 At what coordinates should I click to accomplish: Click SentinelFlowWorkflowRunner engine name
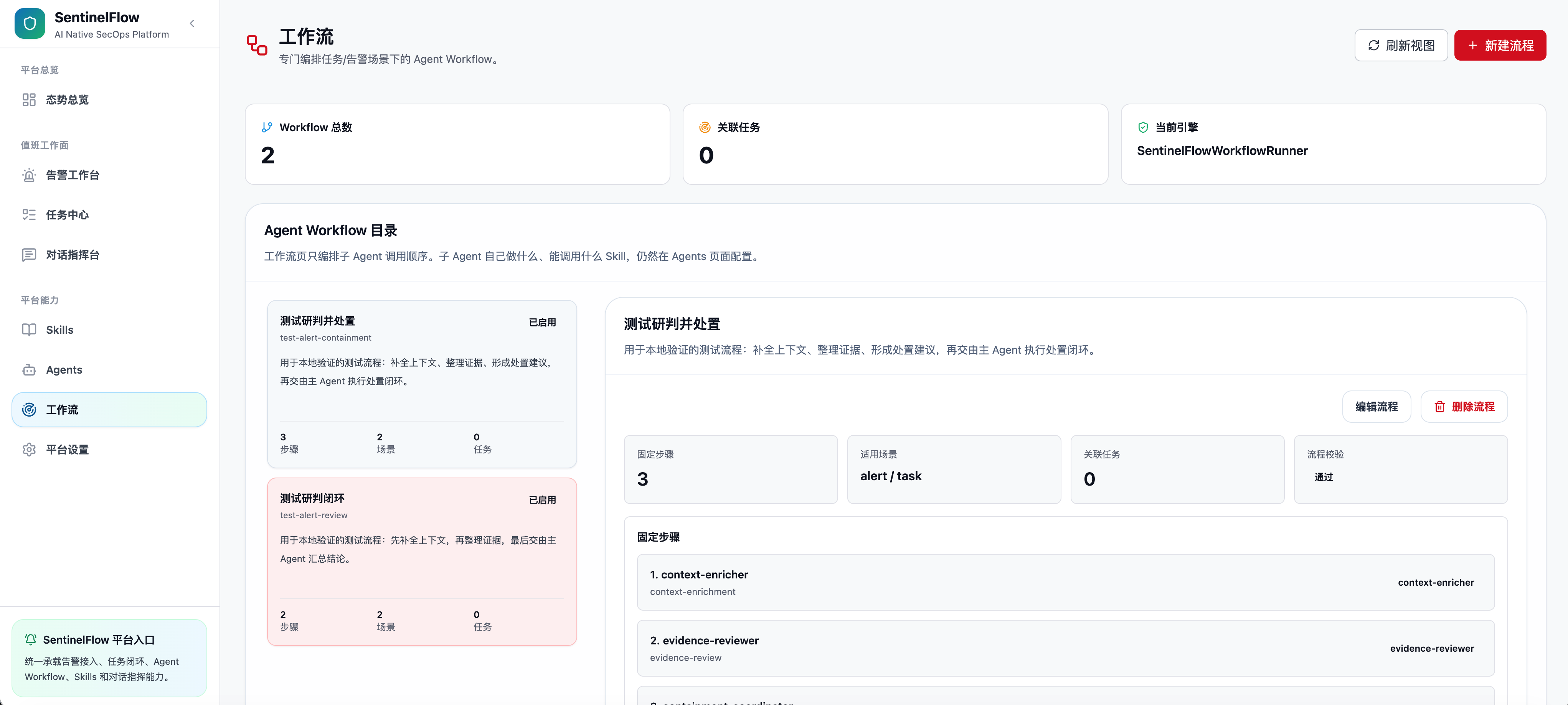(1222, 151)
